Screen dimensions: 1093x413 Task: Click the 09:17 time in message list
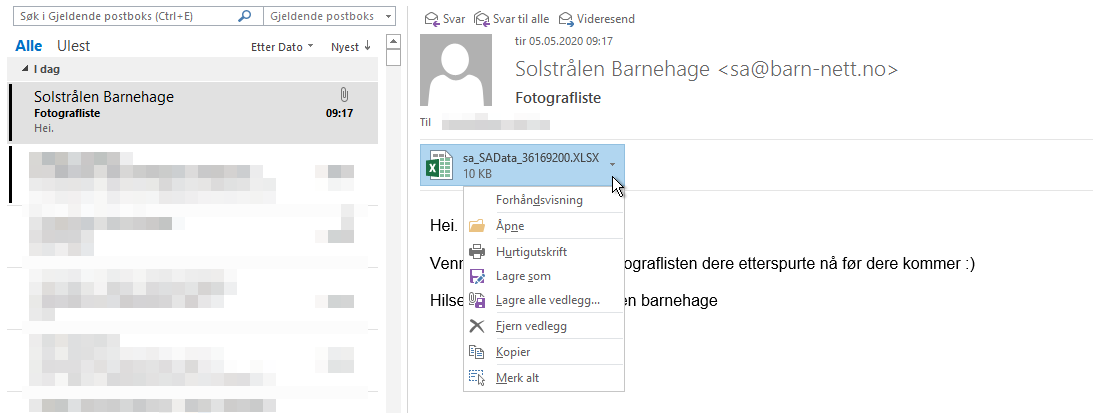click(339, 113)
